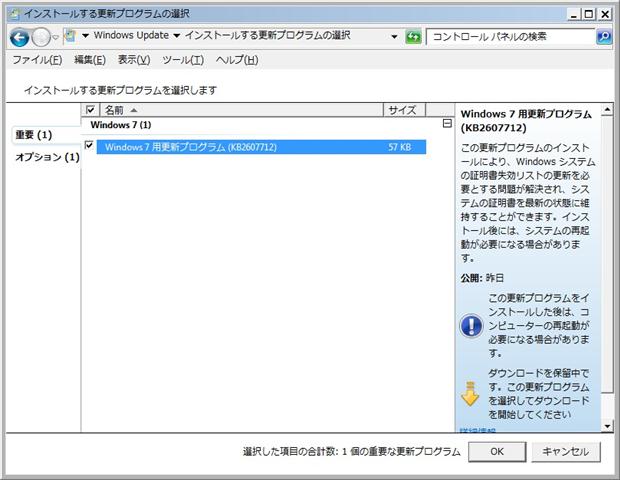Click the 57 KB size value
This screenshot has height=480, width=620.
tap(399, 147)
